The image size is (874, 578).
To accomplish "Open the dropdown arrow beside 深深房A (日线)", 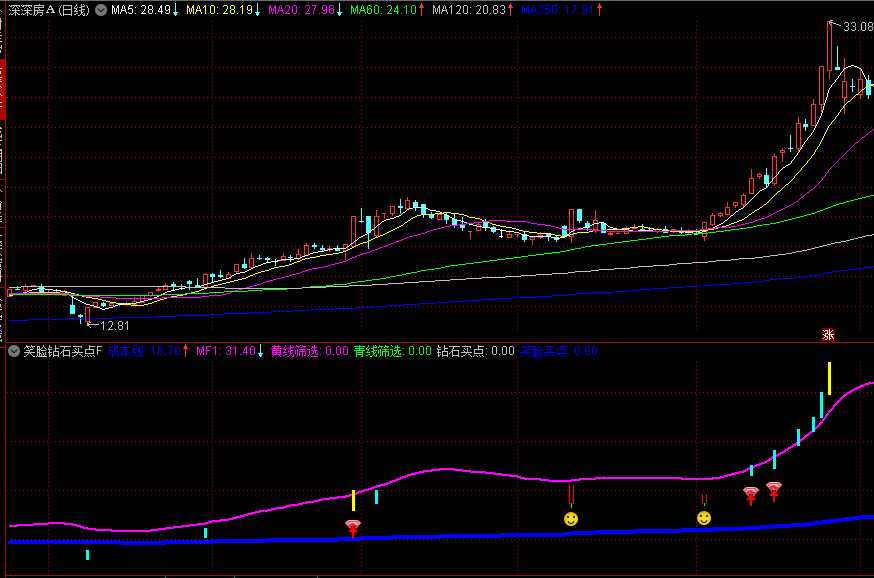I will (100, 10).
